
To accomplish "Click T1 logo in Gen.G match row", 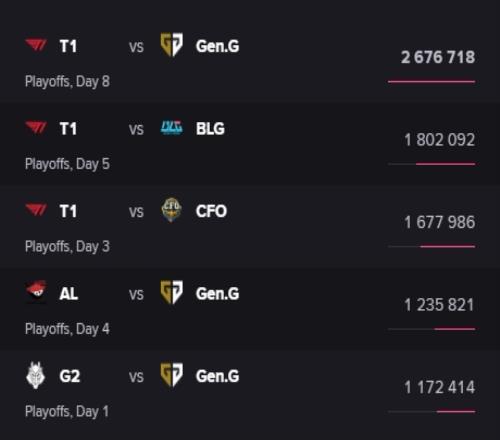I will click(x=36, y=45).
